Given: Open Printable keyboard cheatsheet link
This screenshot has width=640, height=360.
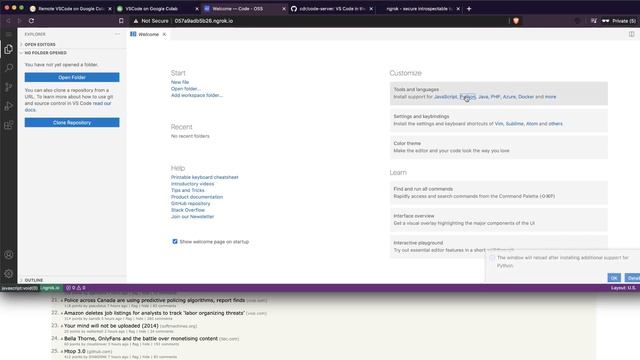Looking at the screenshot, I should [x=204, y=177].
